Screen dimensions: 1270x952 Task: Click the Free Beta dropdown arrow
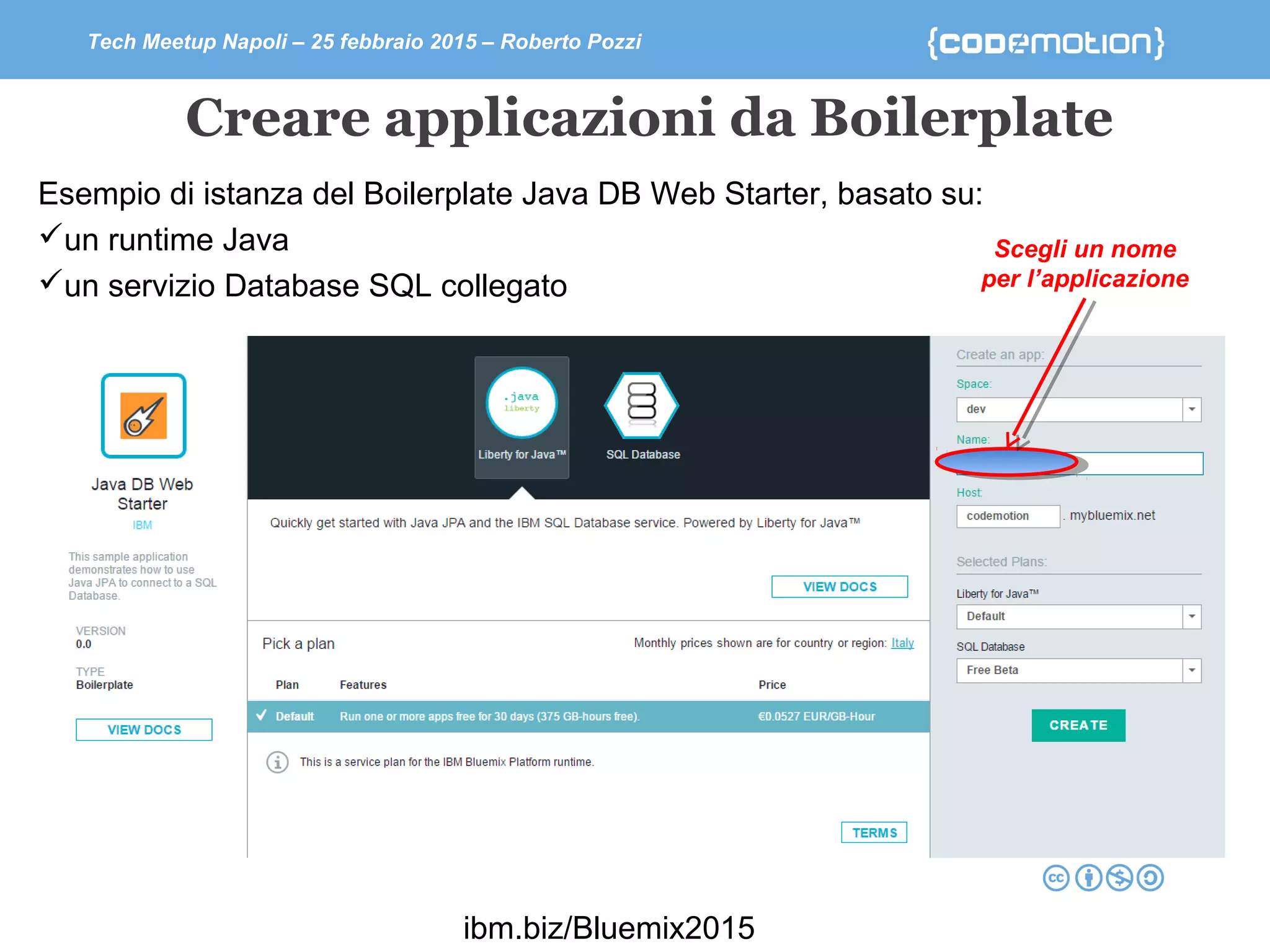coord(1192,670)
